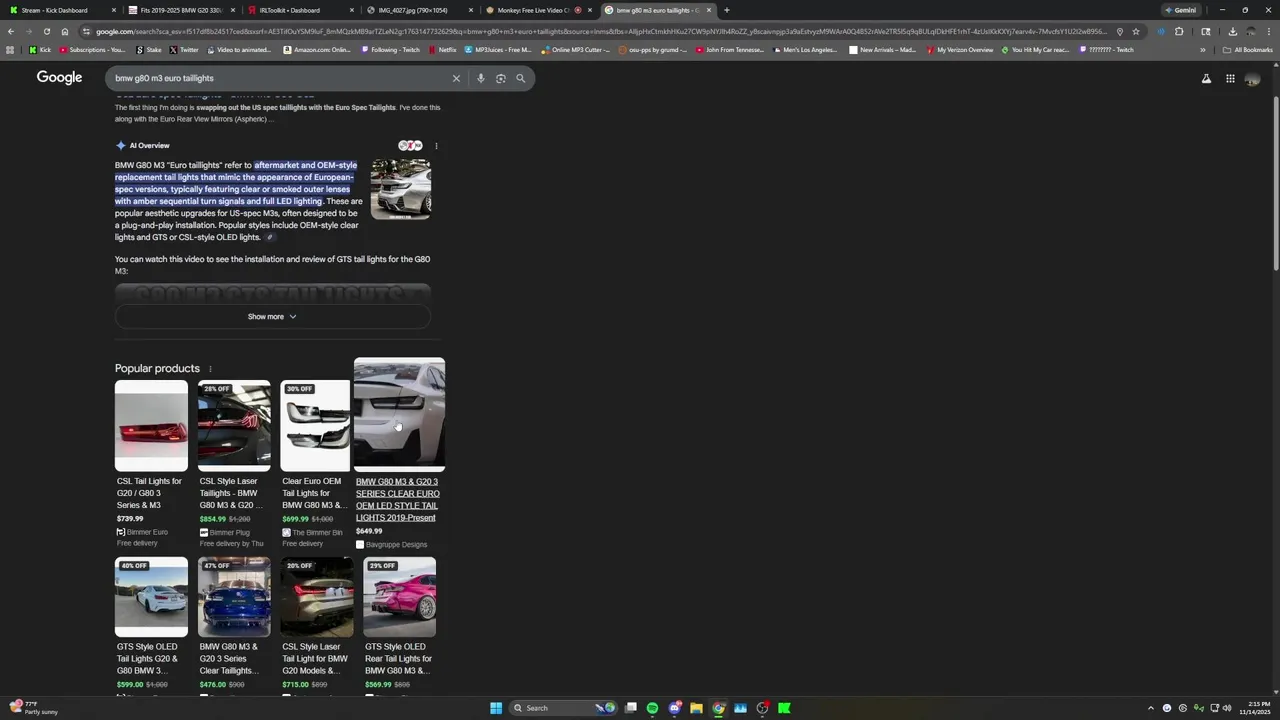Open Clear Euro OEM Tail Lights product title
The width and height of the screenshot is (1280, 720).
click(x=314, y=493)
